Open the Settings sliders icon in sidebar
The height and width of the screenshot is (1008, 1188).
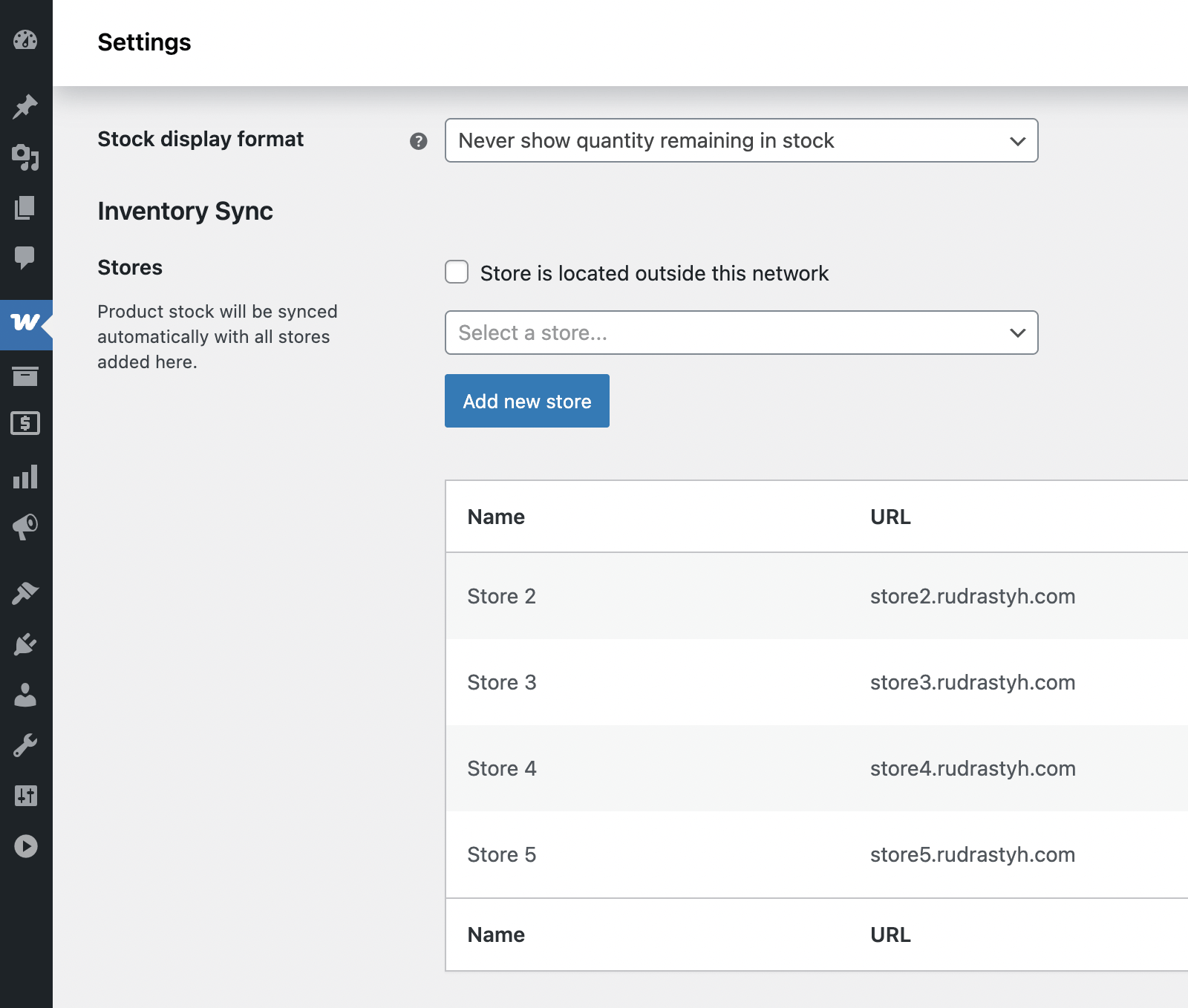25,796
